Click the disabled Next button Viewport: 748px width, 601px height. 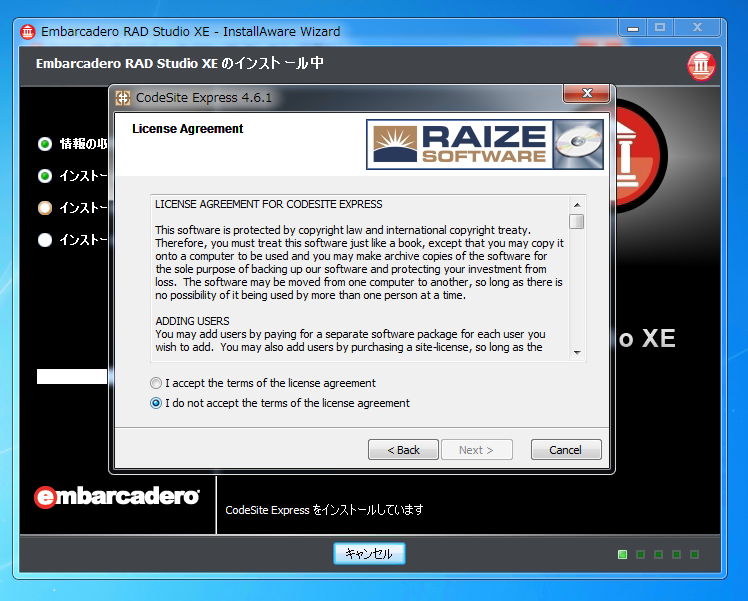(477, 450)
